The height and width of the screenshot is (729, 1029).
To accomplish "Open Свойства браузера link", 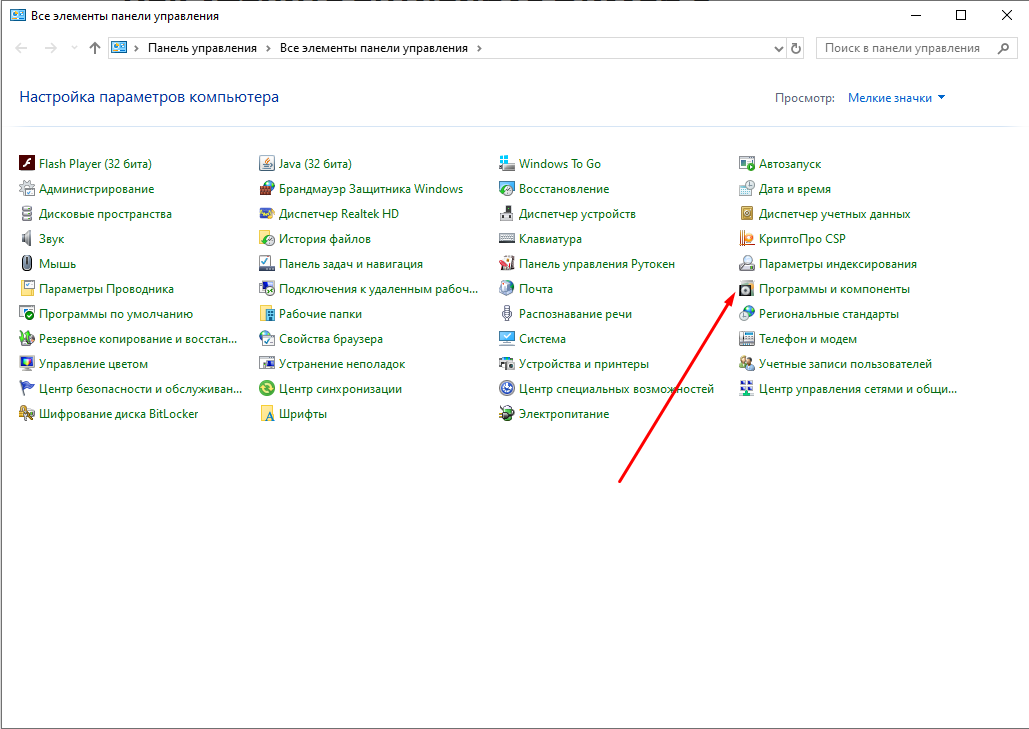I will [331, 339].
